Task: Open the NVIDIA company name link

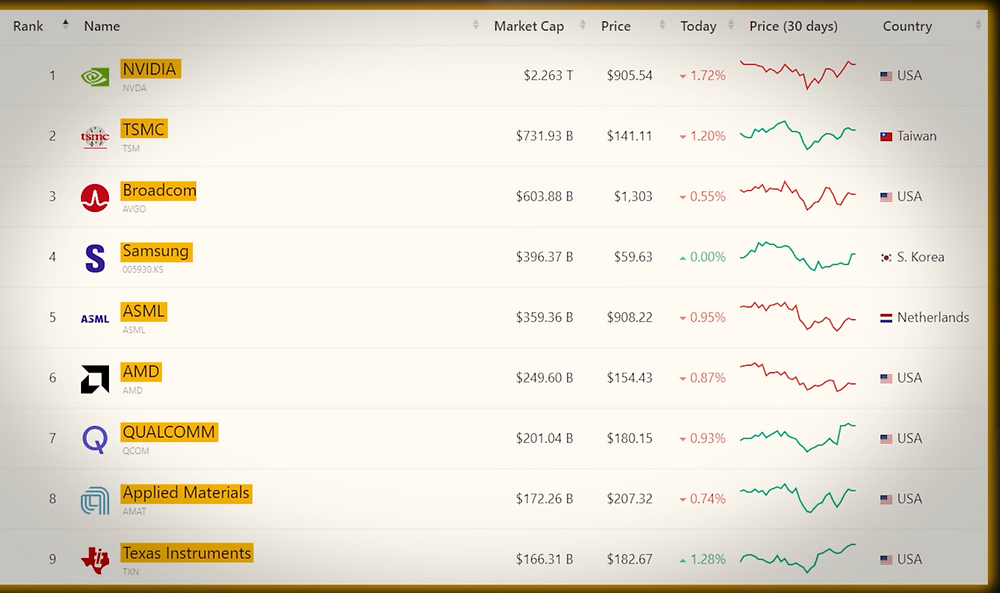Action: pyautogui.click(x=149, y=69)
